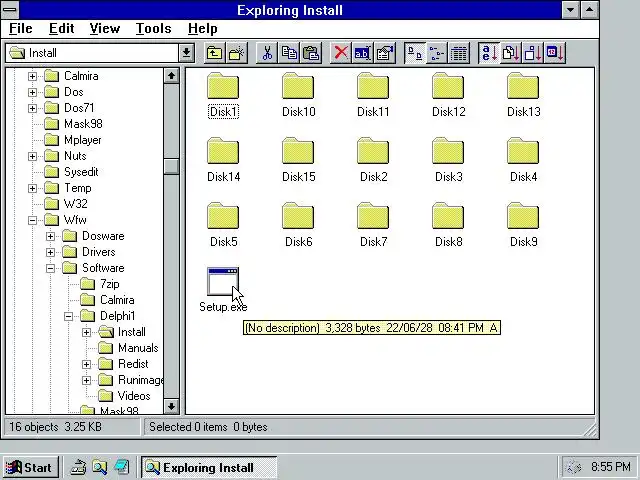Rename using the a.b toolbar icon
This screenshot has width=640, height=480.
point(362,53)
